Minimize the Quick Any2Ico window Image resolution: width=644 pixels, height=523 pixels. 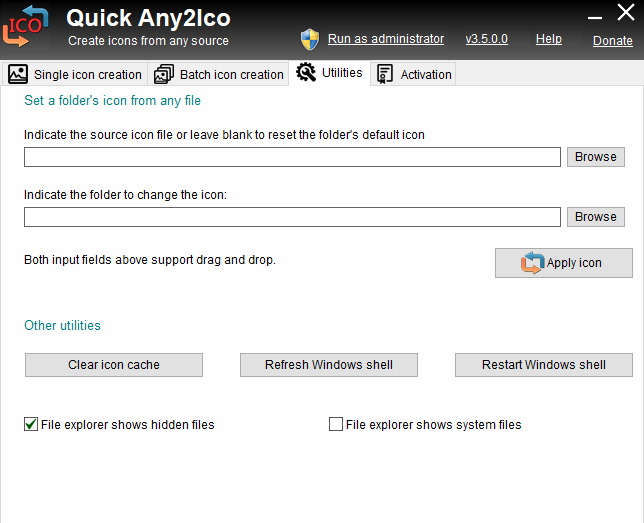click(x=595, y=17)
